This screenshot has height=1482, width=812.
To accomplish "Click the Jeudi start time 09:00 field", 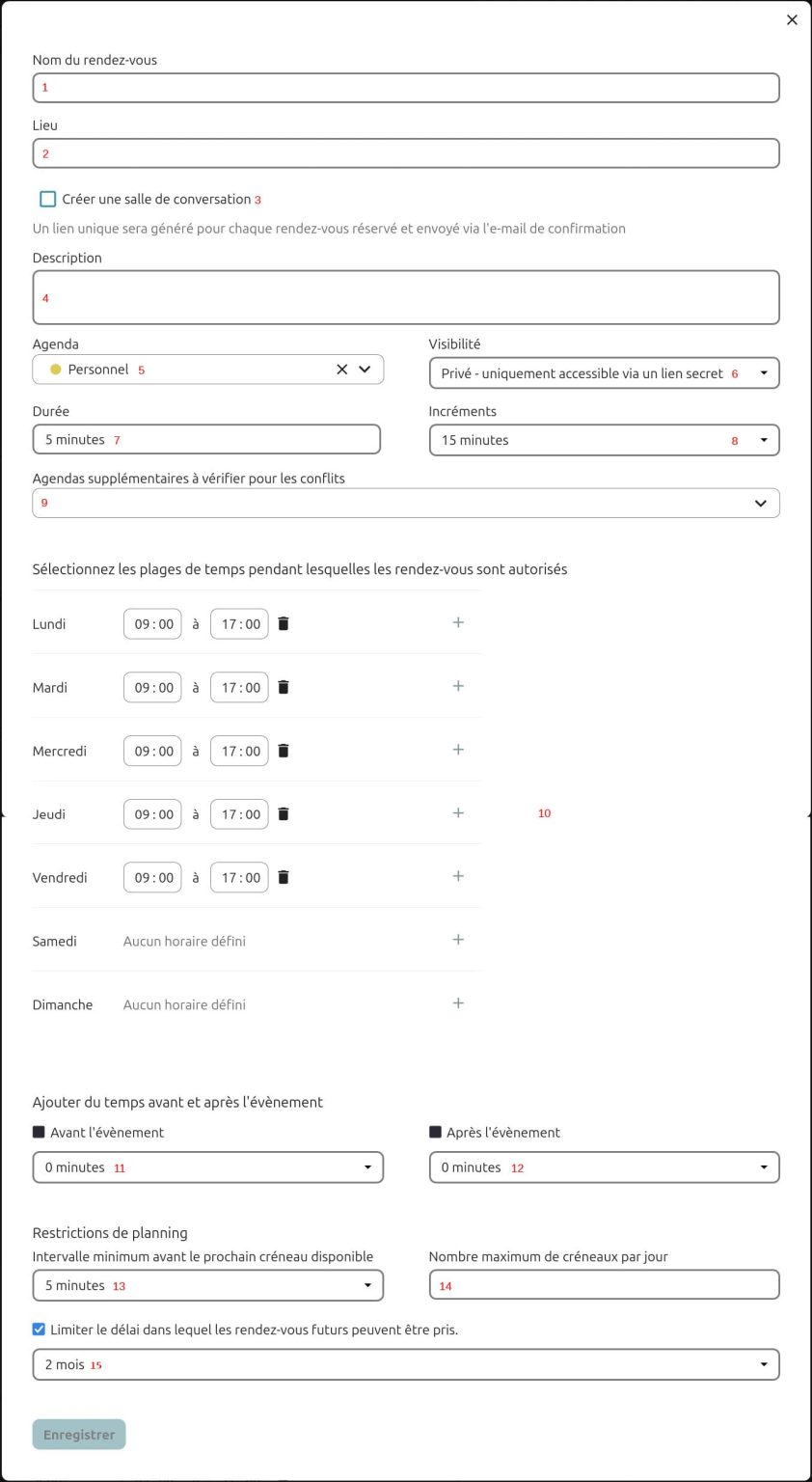I will coord(152,814).
